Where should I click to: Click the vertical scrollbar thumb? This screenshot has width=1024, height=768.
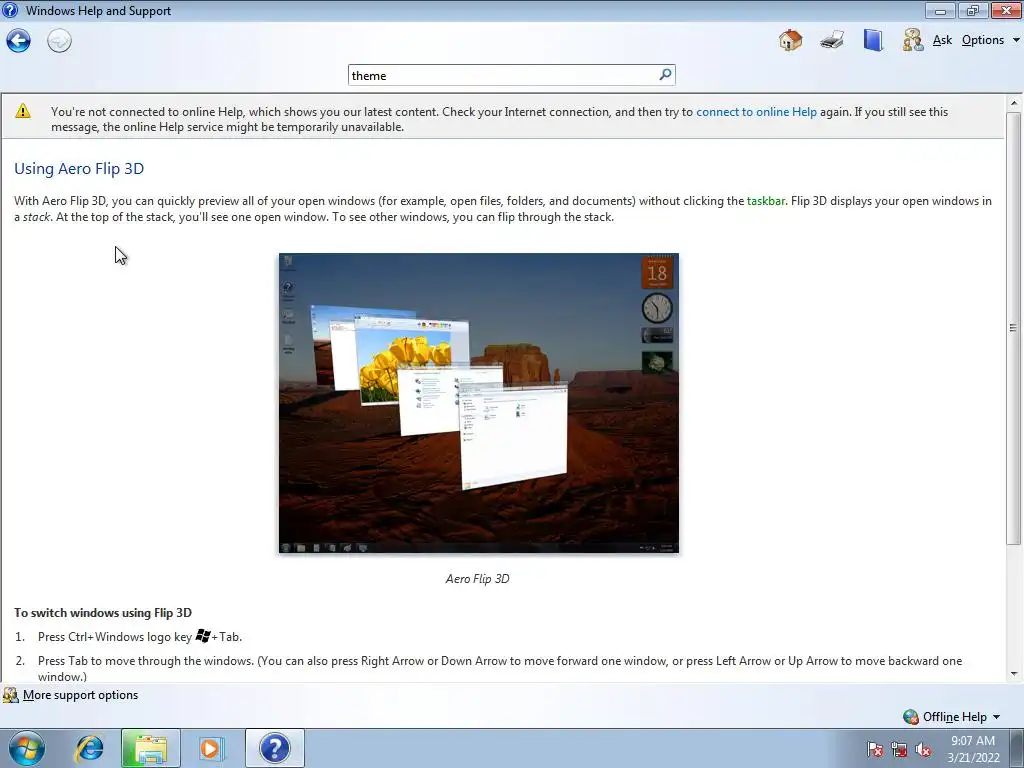pos(1014,328)
